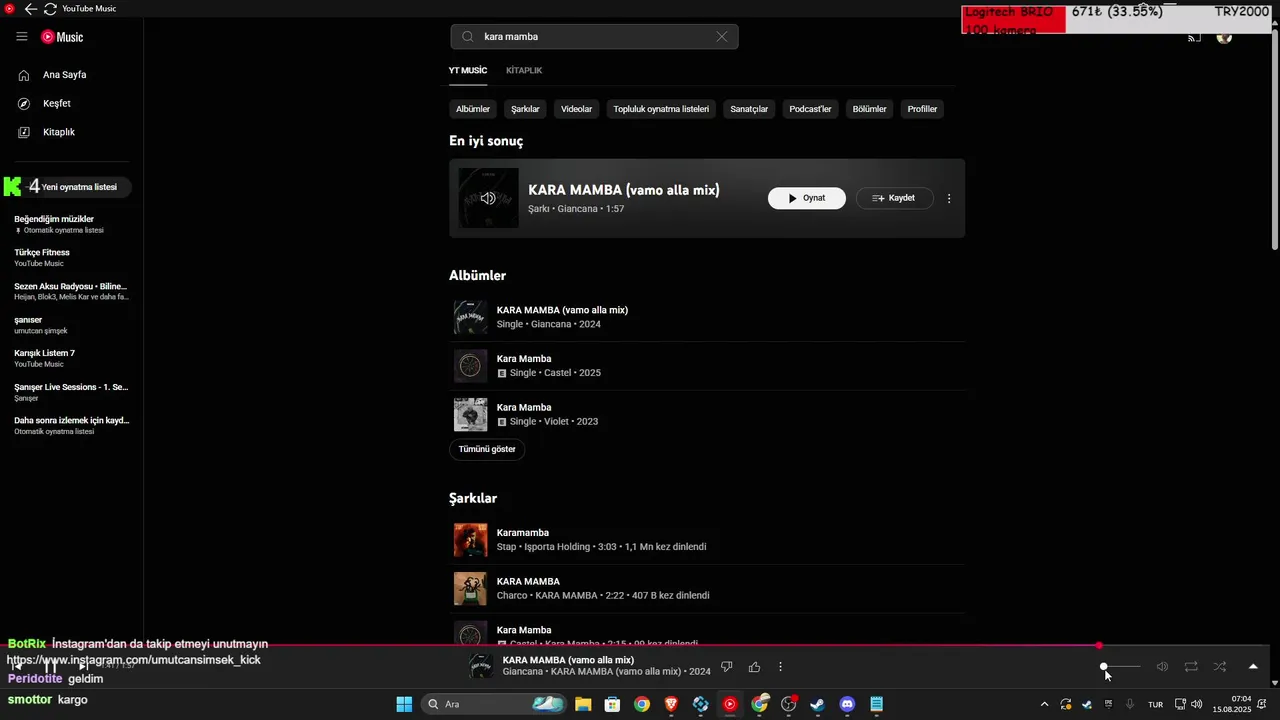1280x720 pixels.
Task: Click the top result album thumbnail
Action: [488, 198]
